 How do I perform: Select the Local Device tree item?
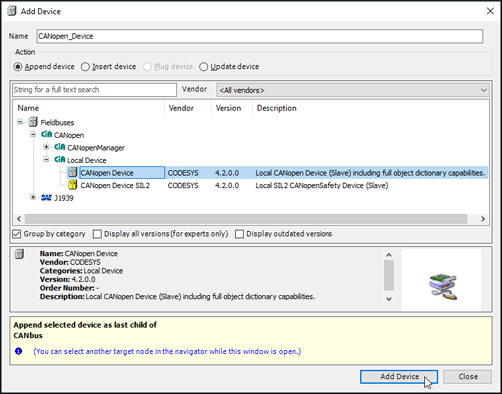coord(87,160)
